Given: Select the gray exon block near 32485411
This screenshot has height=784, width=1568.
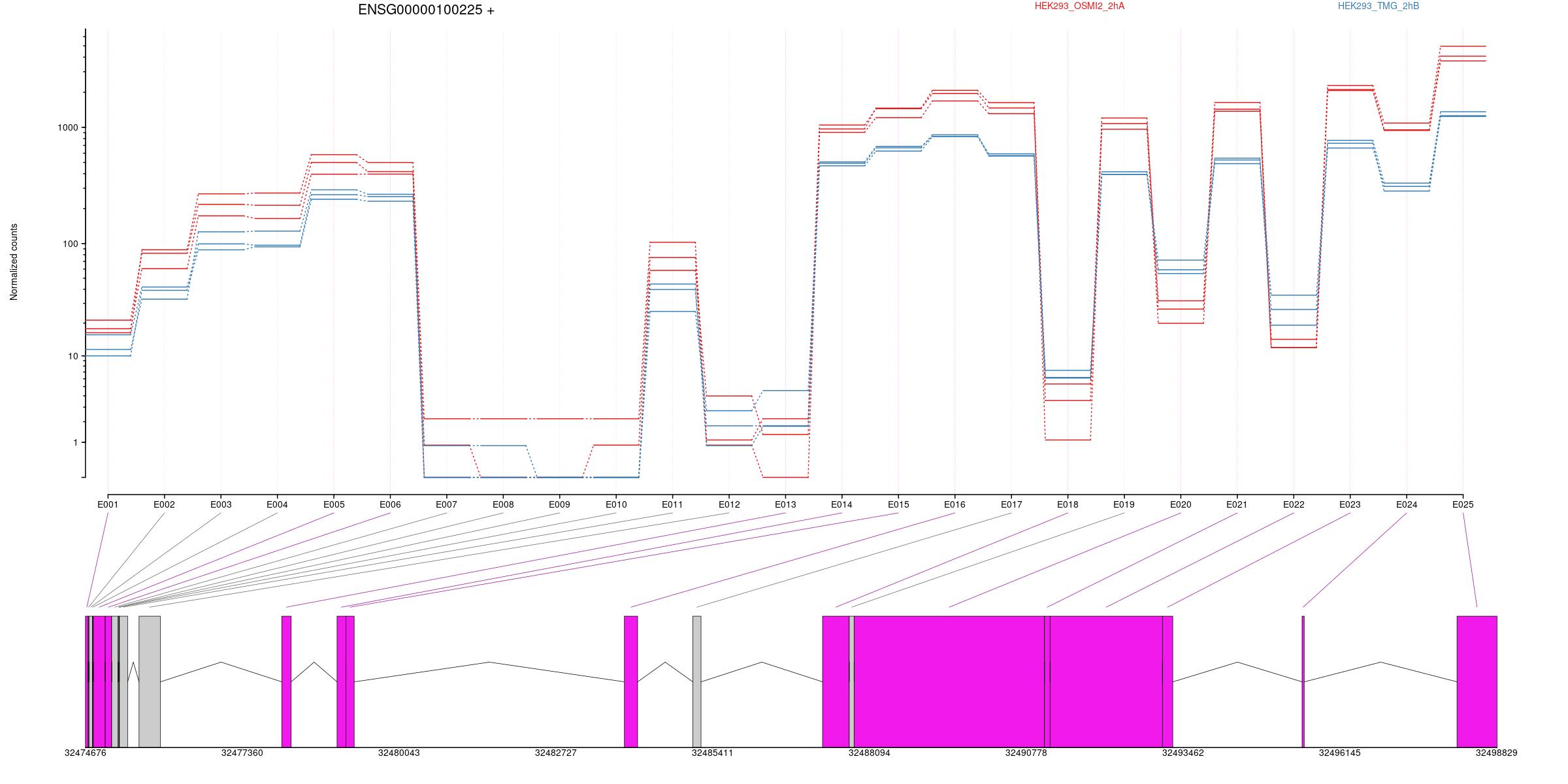Looking at the screenshot, I should click(x=696, y=681).
